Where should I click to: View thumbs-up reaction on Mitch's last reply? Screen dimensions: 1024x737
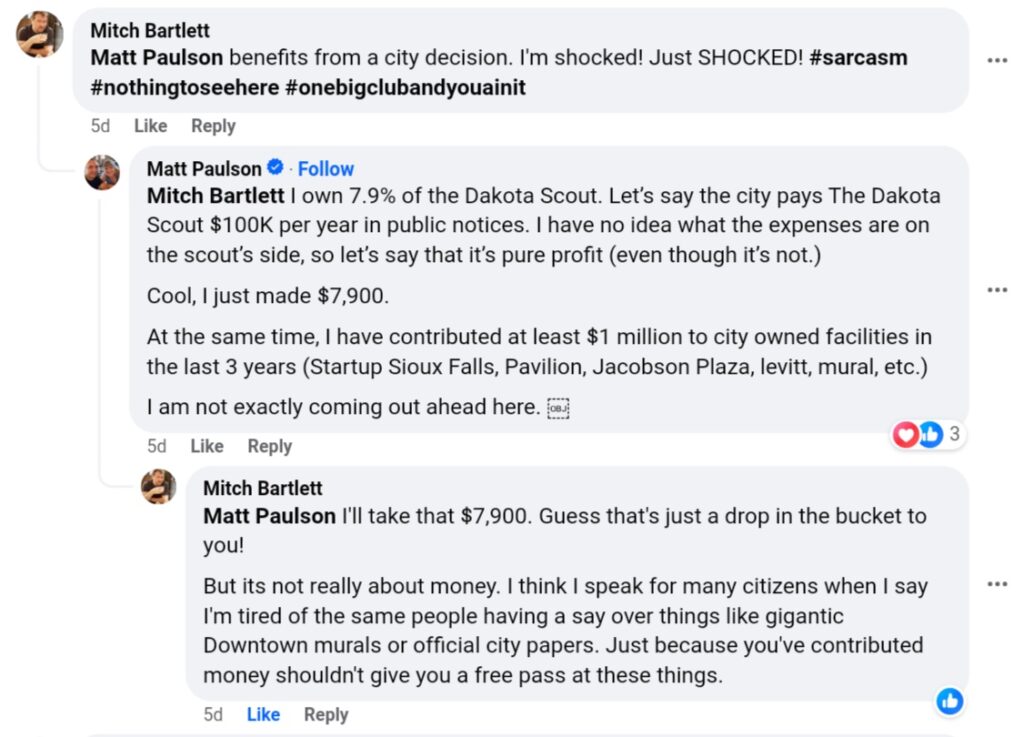(x=950, y=701)
